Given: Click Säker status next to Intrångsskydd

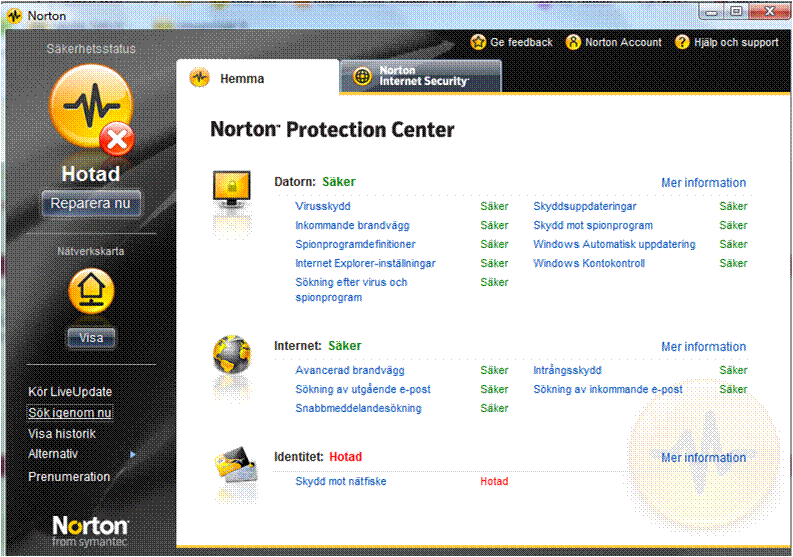Looking at the screenshot, I should (733, 370).
